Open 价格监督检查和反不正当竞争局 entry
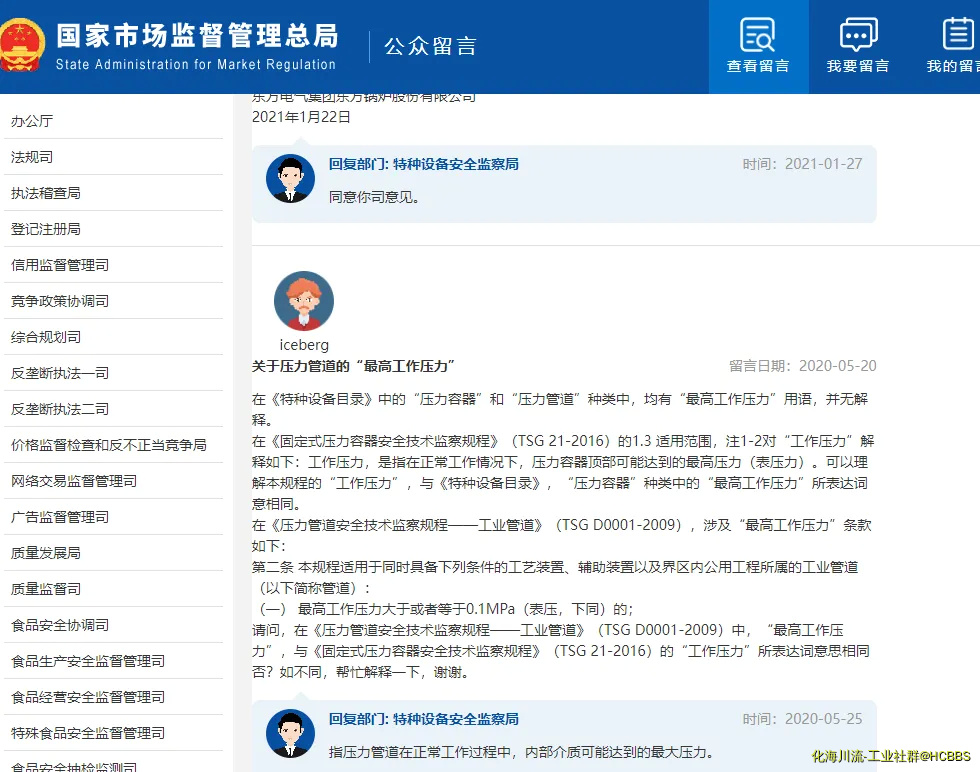The width and height of the screenshot is (980, 772). coord(108,445)
